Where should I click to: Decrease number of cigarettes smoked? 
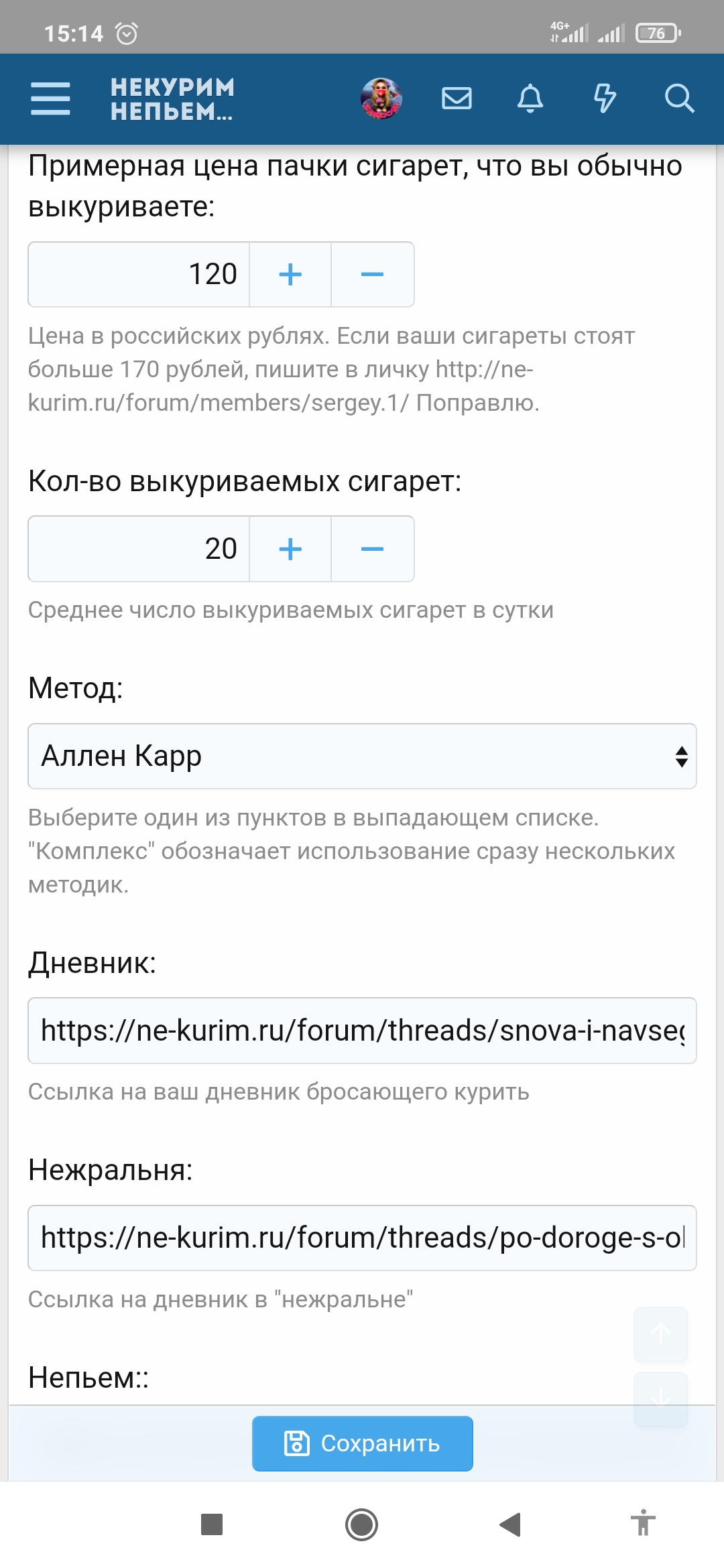click(x=372, y=549)
